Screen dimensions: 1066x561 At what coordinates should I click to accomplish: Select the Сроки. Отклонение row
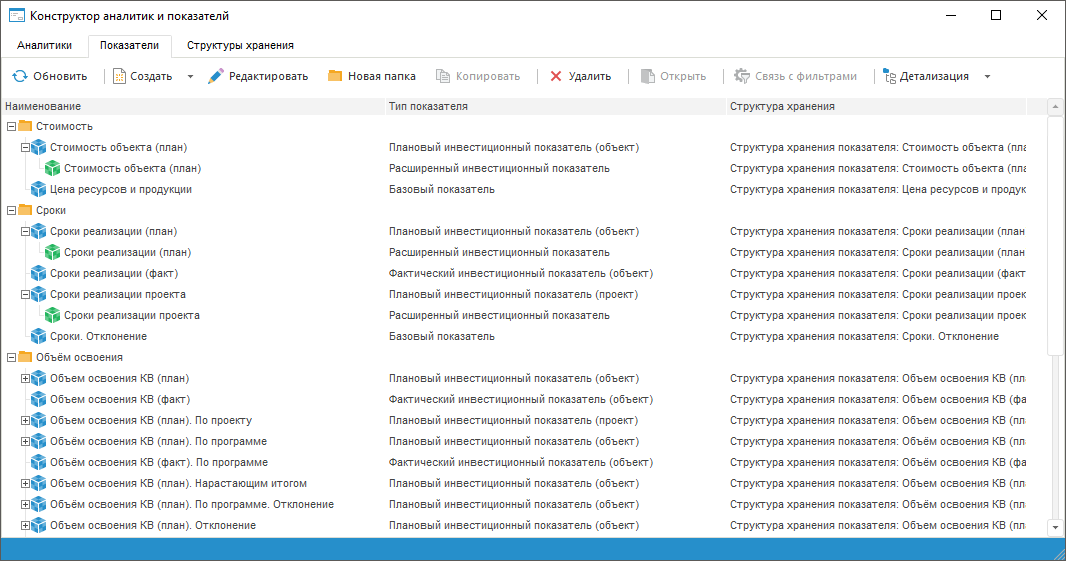click(98, 336)
